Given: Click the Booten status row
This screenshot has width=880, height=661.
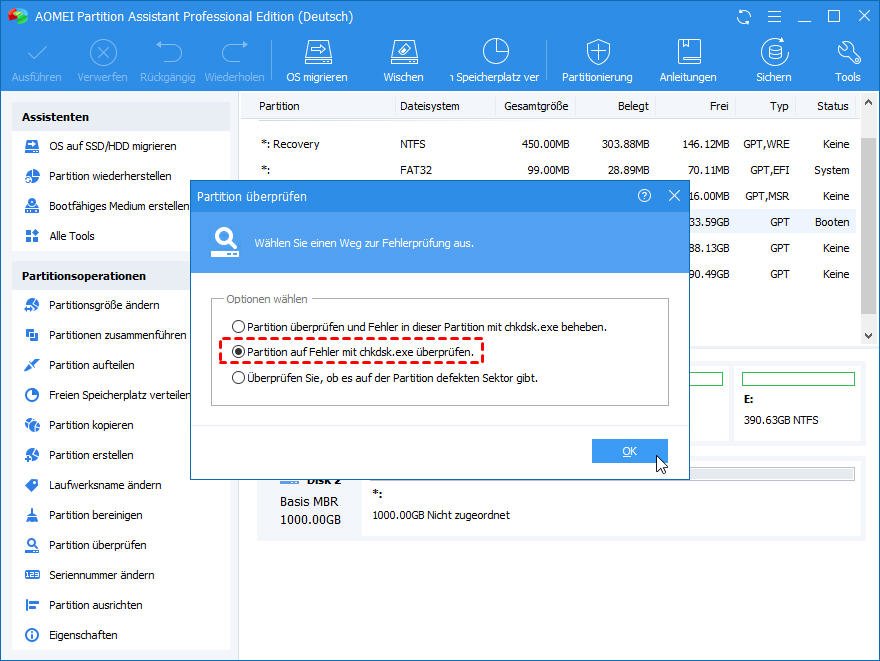Looking at the screenshot, I should click(x=774, y=222).
